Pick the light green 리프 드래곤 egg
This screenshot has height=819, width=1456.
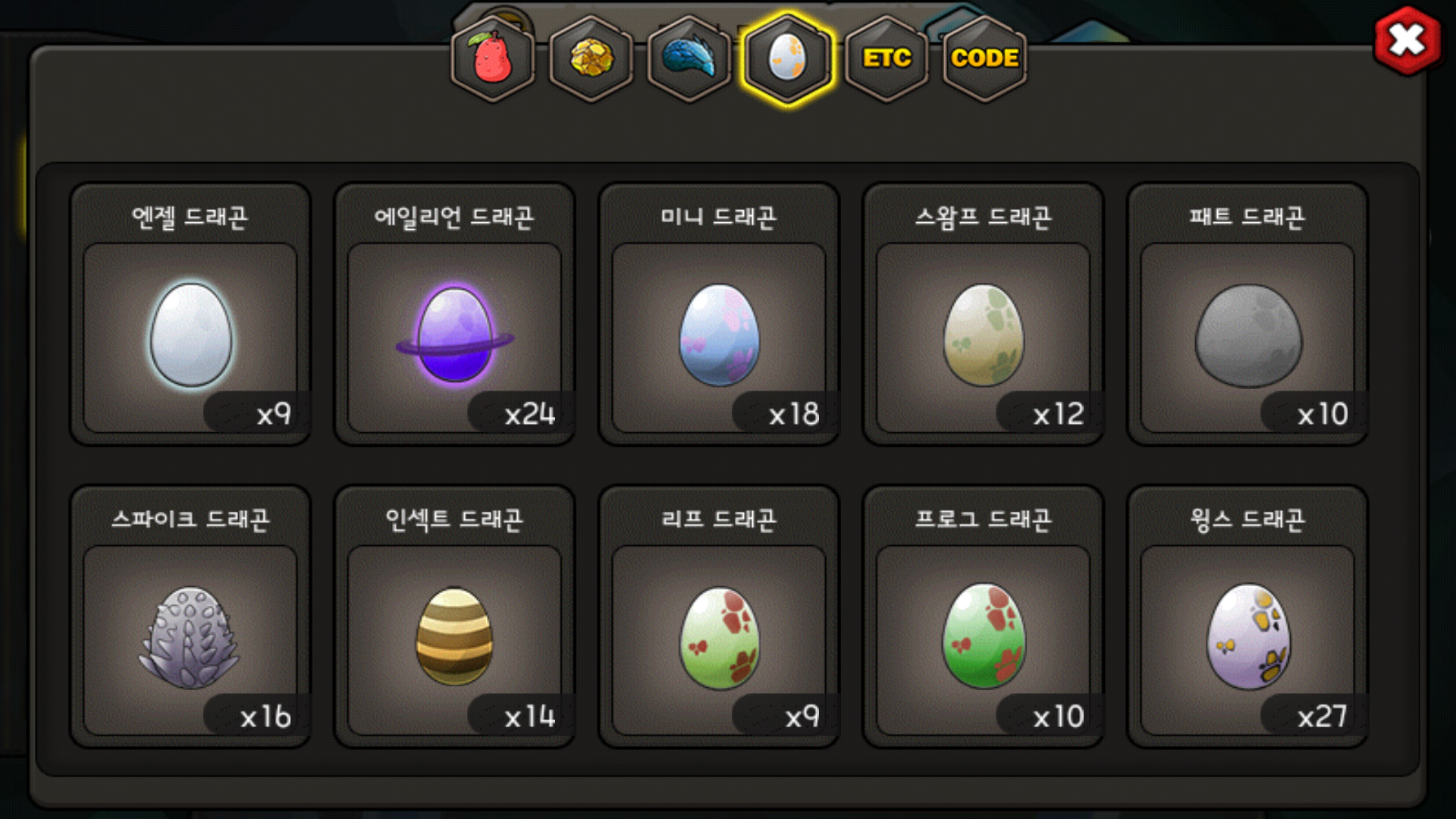719,638
